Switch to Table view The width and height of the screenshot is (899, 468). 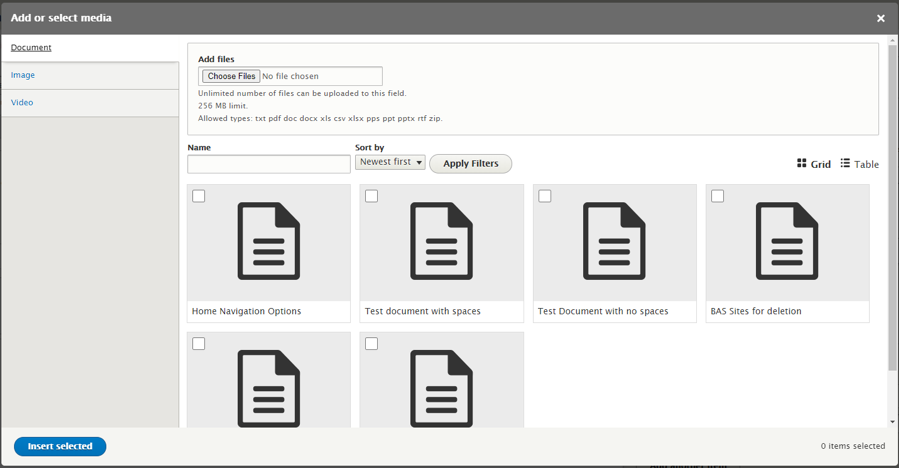coord(859,164)
